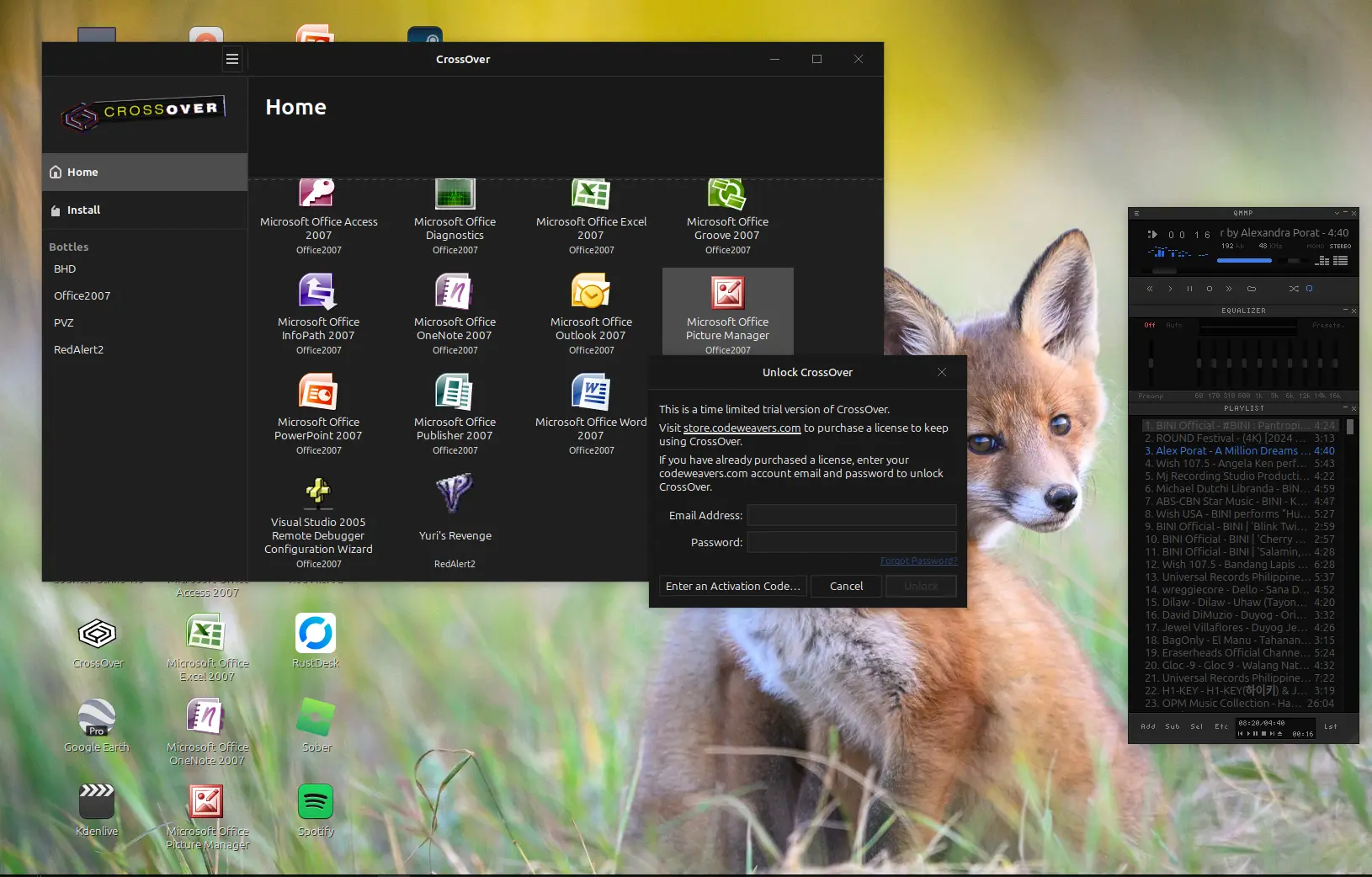This screenshot has width=1372, height=877.
Task: Select Microsoft Office Picture Manager in CrossOver
Action: 727,313
